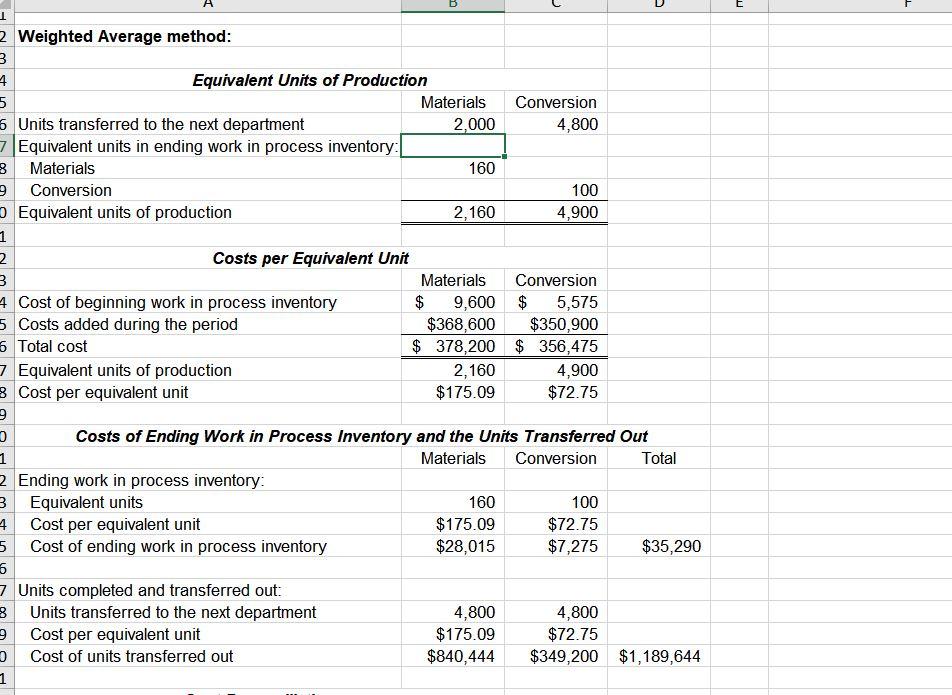Image resolution: width=952 pixels, height=695 pixels.
Task: Select column B header
Action: pyautogui.click(x=452, y=5)
